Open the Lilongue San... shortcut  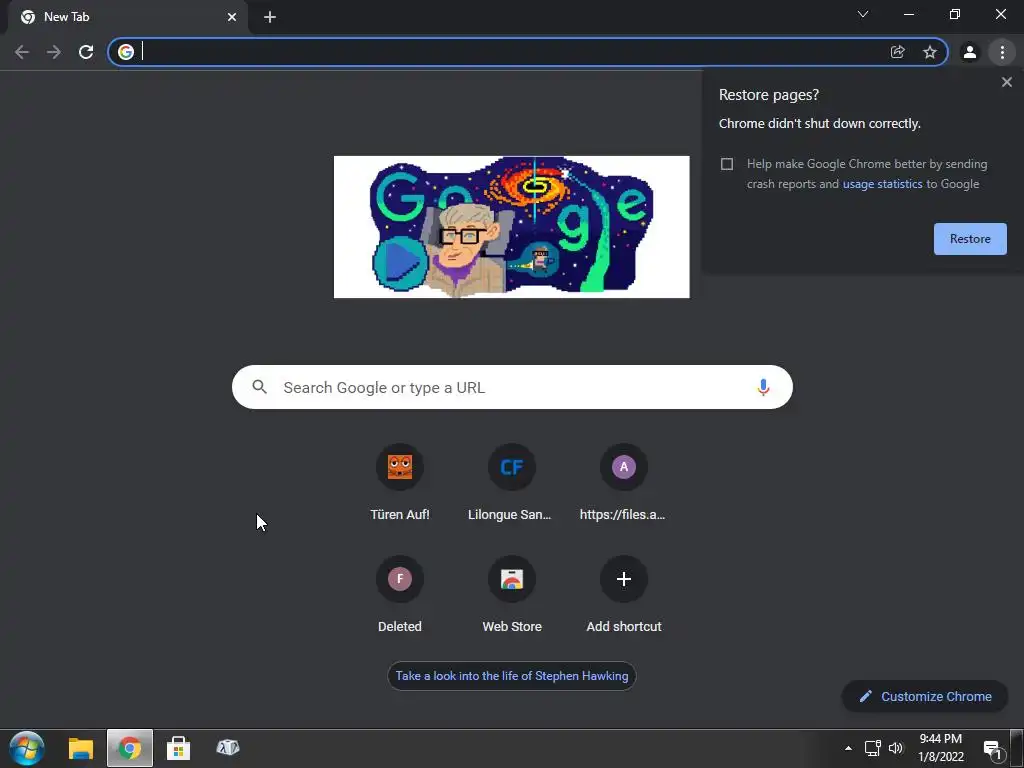(x=512, y=483)
